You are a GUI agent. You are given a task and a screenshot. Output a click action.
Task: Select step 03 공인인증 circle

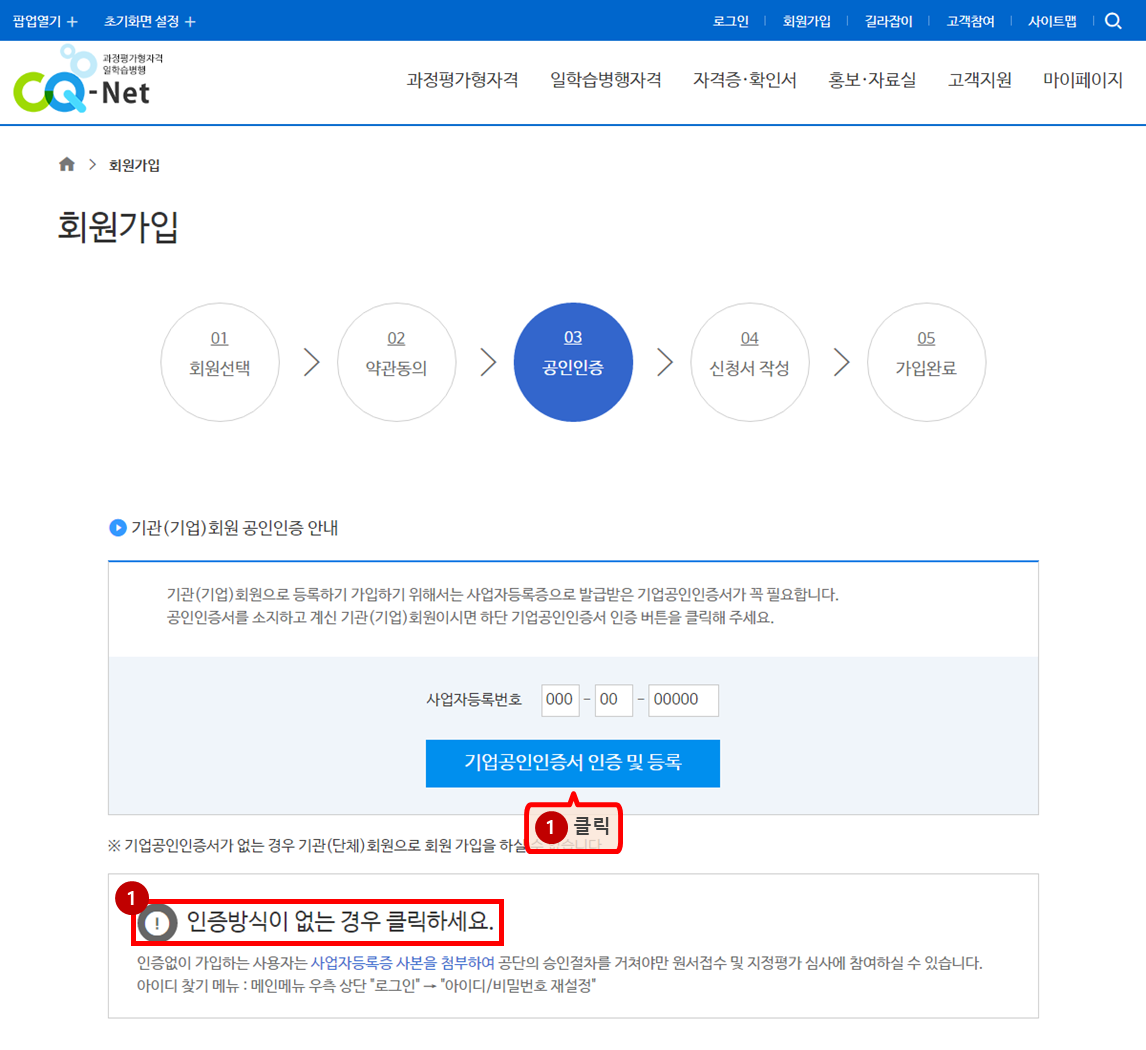pyautogui.click(x=573, y=362)
